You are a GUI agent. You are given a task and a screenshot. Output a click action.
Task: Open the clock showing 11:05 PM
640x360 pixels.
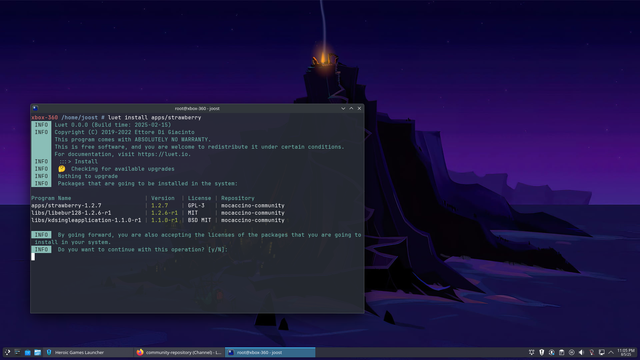pos(626,352)
